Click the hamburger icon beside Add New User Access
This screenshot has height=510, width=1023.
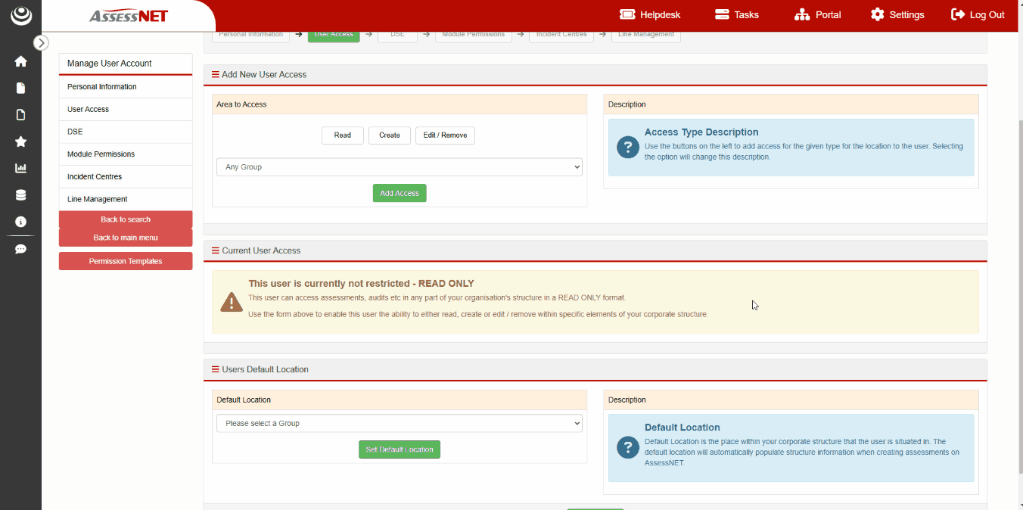(x=215, y=74)
